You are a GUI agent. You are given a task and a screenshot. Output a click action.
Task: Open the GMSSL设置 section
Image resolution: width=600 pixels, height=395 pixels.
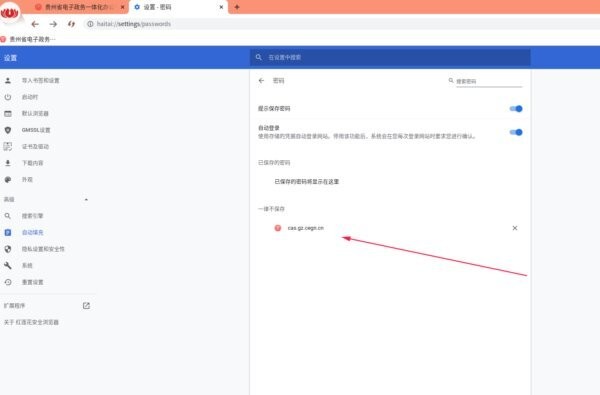[36, 130]
